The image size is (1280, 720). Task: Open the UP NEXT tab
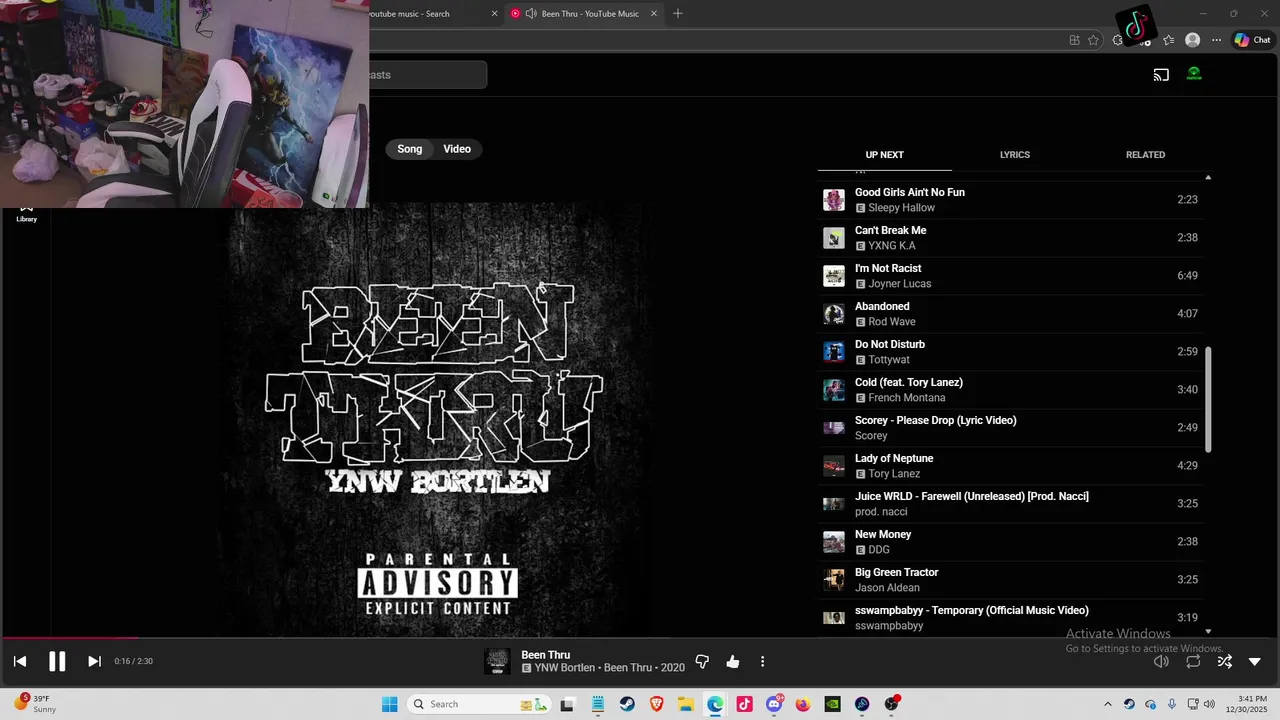[884, 155]
